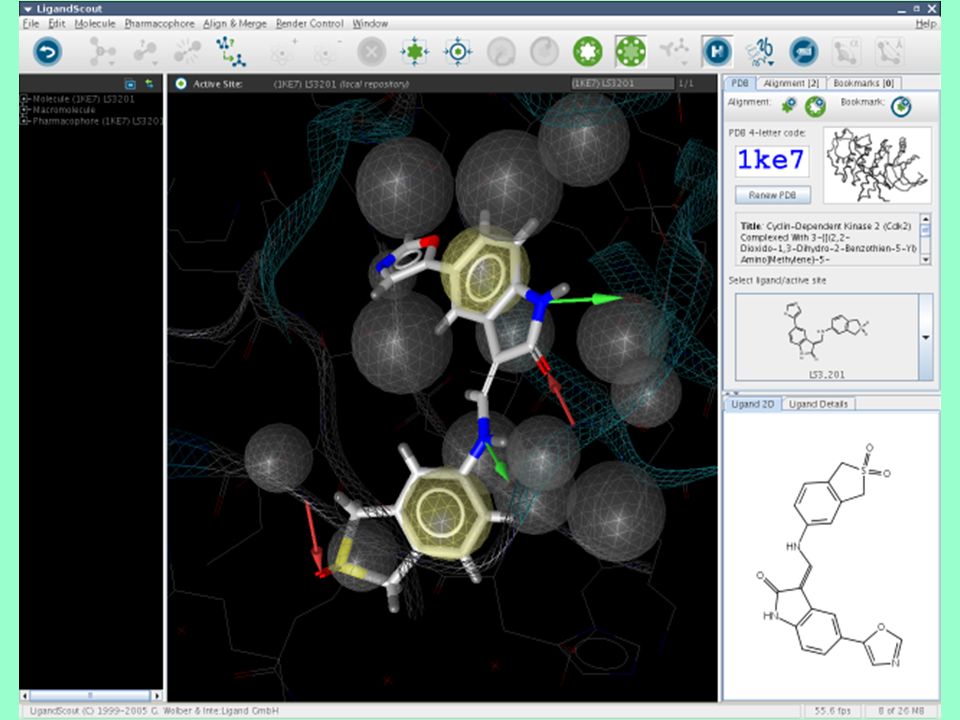
Task: Select the LS3.201 ligand thumbnail
Action: pyautogui.click(x=827, y=337)
